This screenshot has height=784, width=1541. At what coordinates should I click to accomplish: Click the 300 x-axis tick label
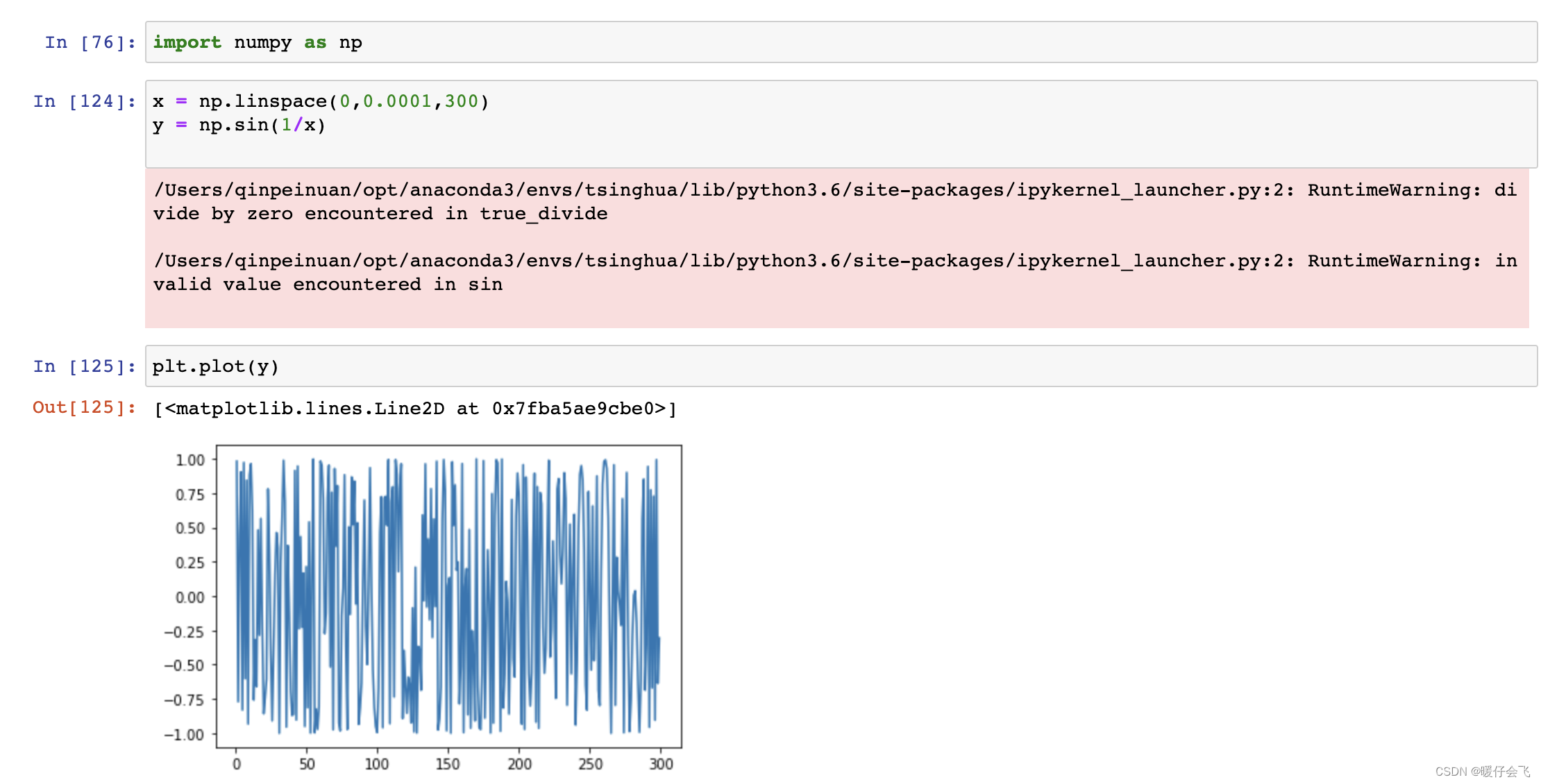(661, 764)
